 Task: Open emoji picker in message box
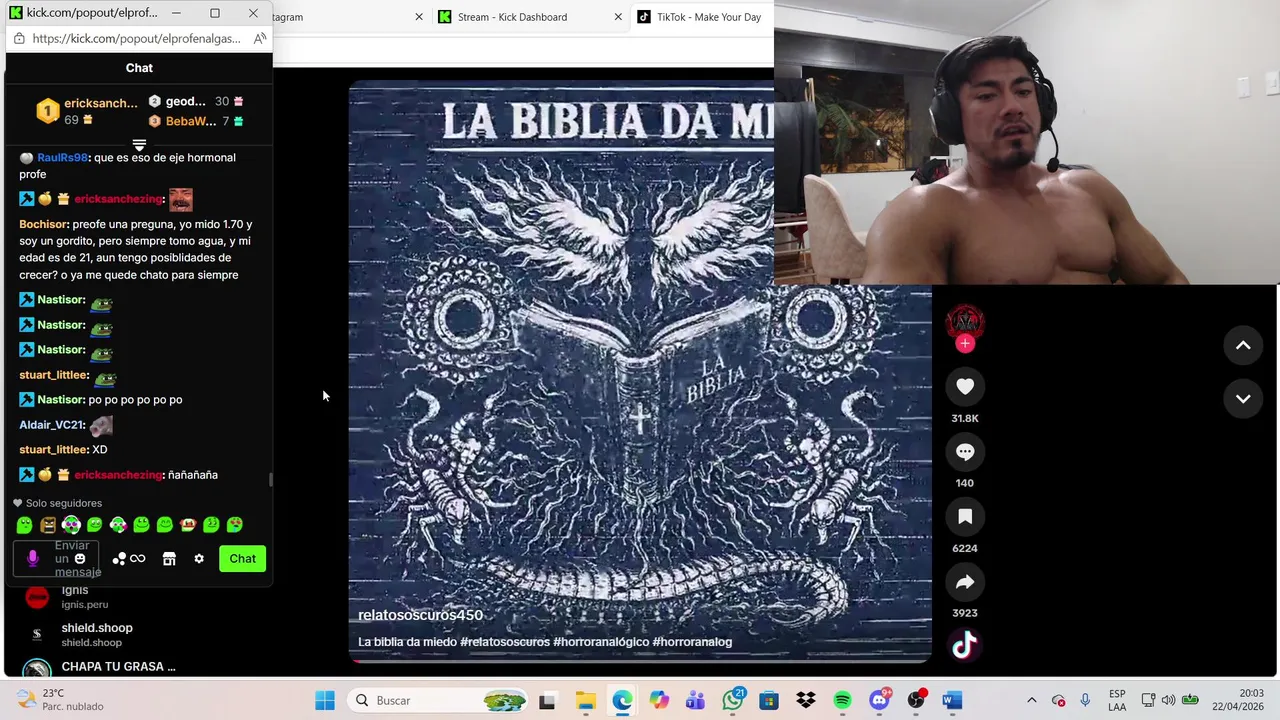coord(80,559)
